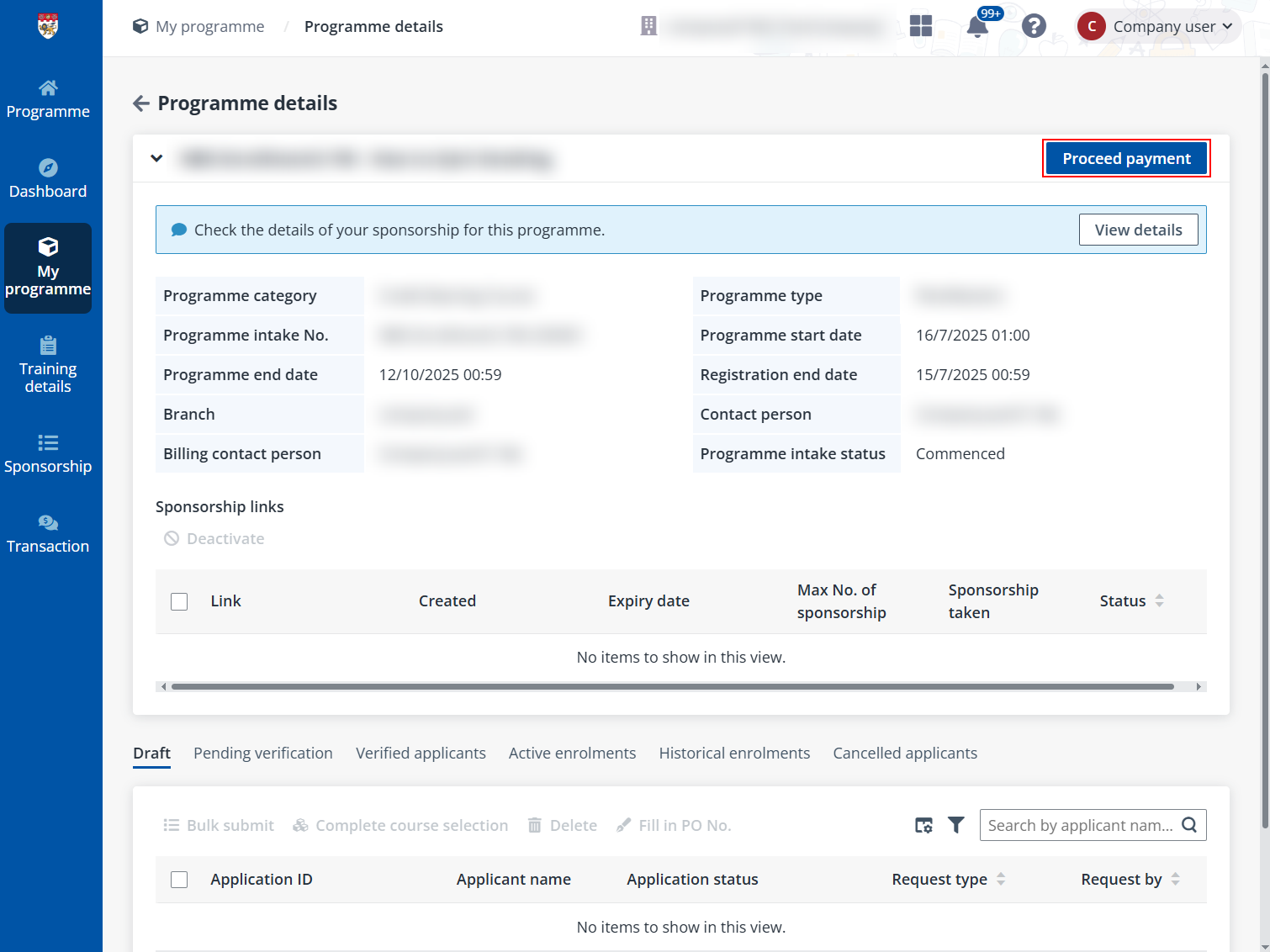The width and height of the screenshot is (1270, 952).
Task: Open the Company user dropdown
Action: tap(1159, 27)
